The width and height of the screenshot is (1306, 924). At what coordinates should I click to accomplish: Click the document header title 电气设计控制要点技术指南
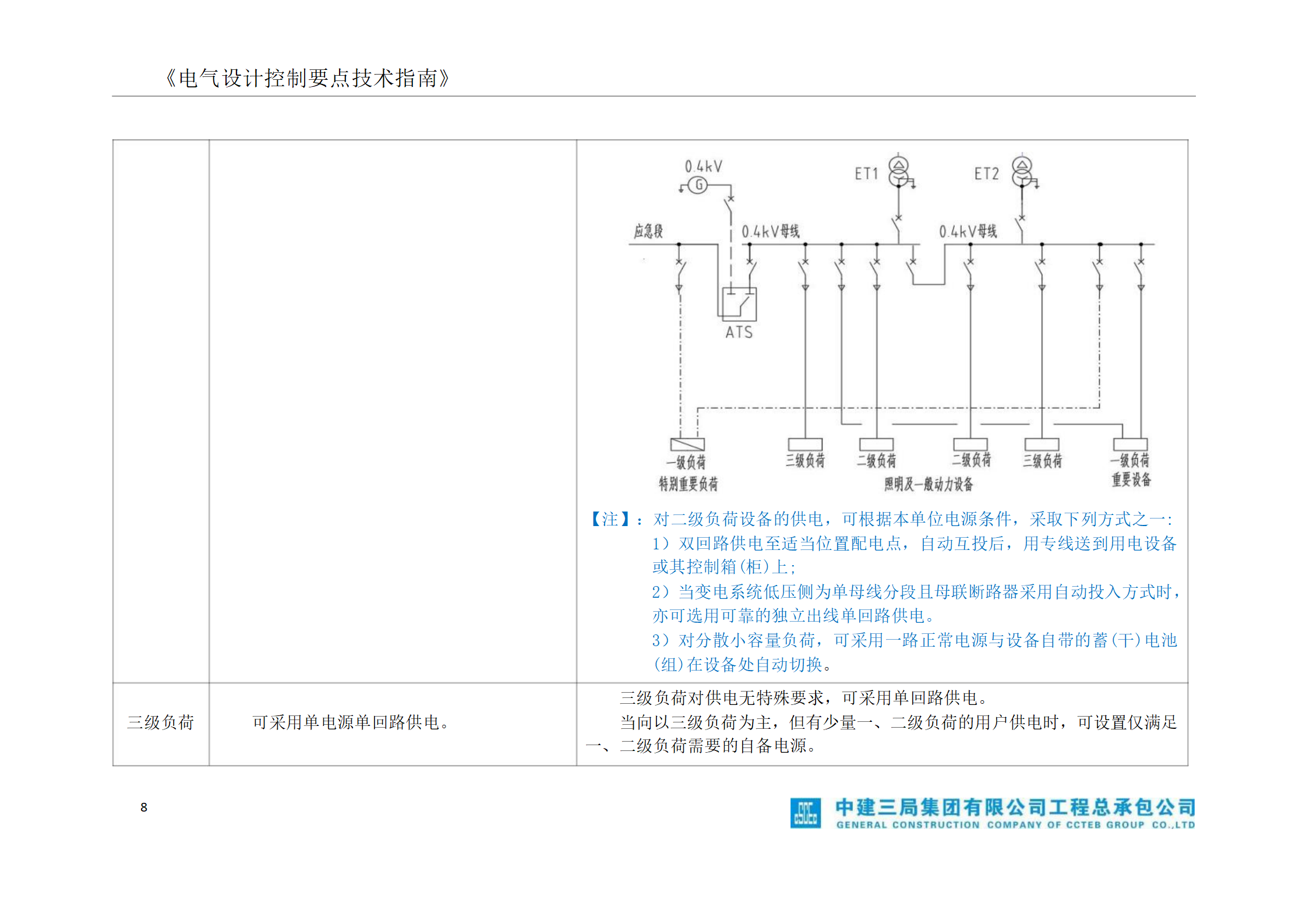(308, 78)
